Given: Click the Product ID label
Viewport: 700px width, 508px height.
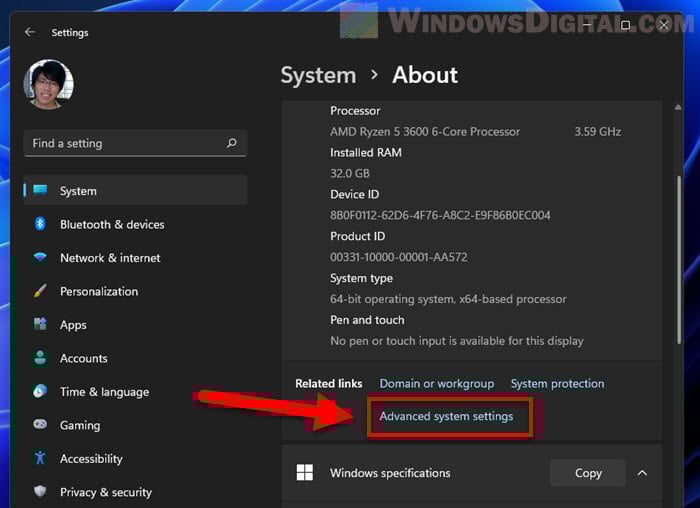Looking at the screenshot, I should click(x=357, y=236).
